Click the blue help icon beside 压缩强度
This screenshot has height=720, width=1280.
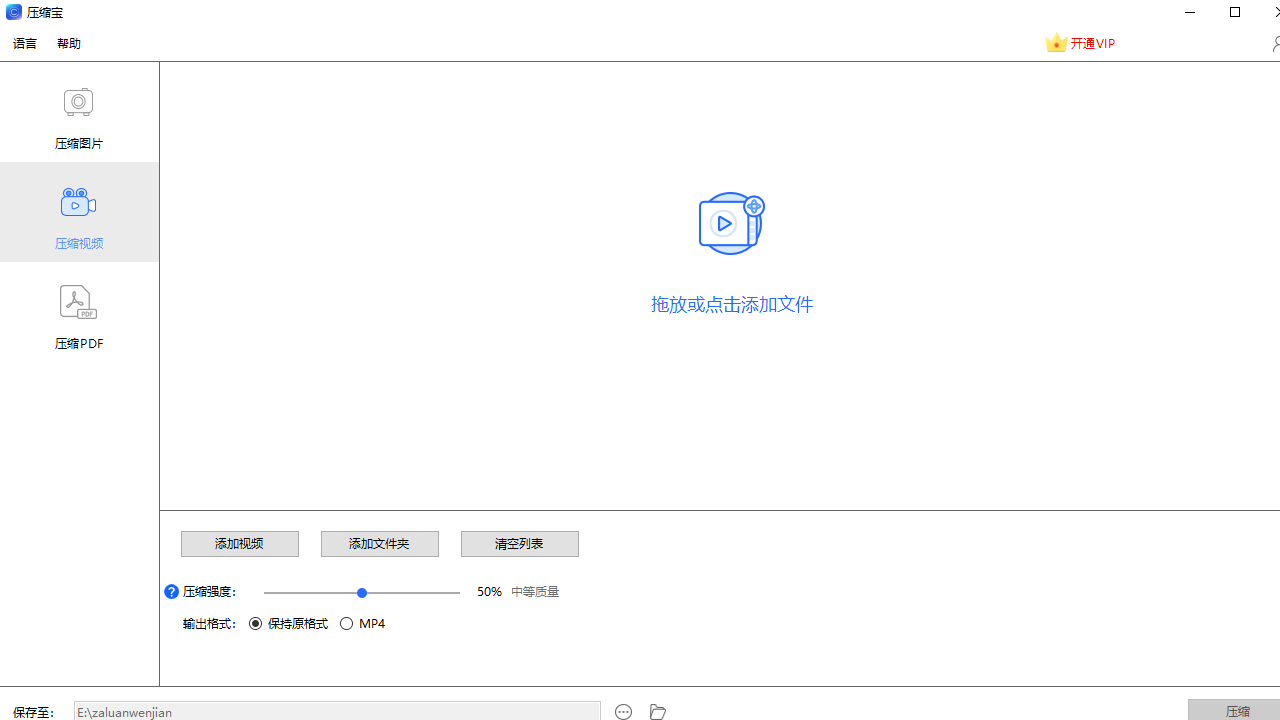[171, 592]
